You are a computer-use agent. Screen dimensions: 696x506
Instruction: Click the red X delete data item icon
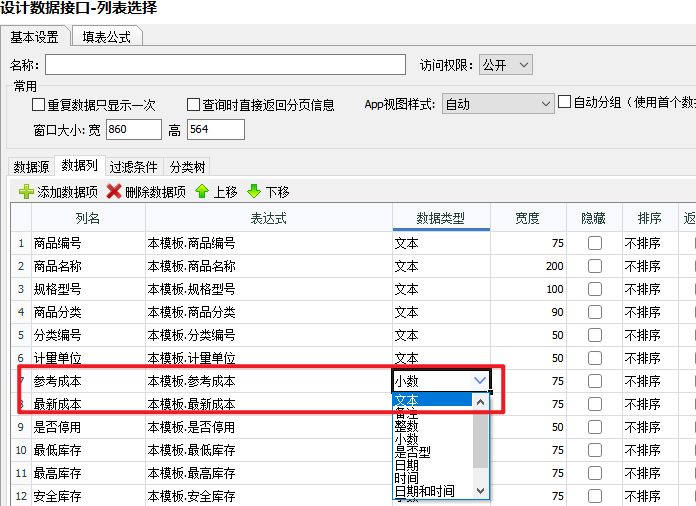click(114, 192)
